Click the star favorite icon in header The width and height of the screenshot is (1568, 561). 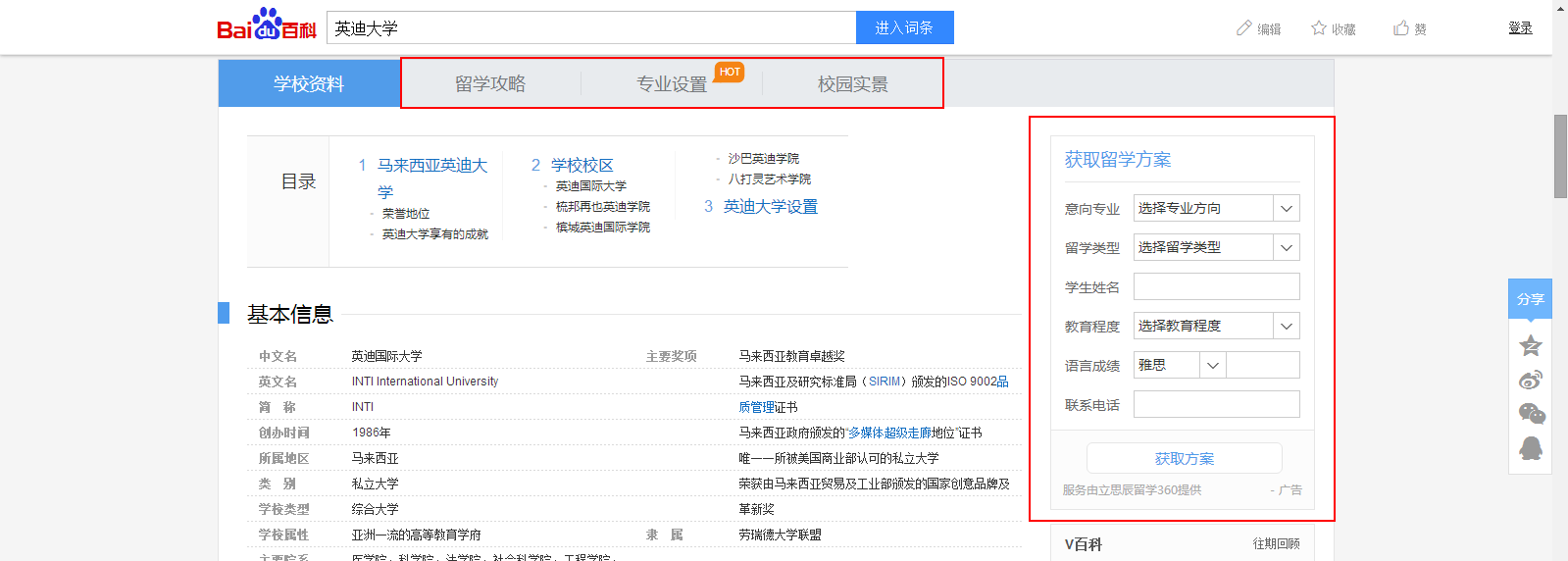point(1319,28)
